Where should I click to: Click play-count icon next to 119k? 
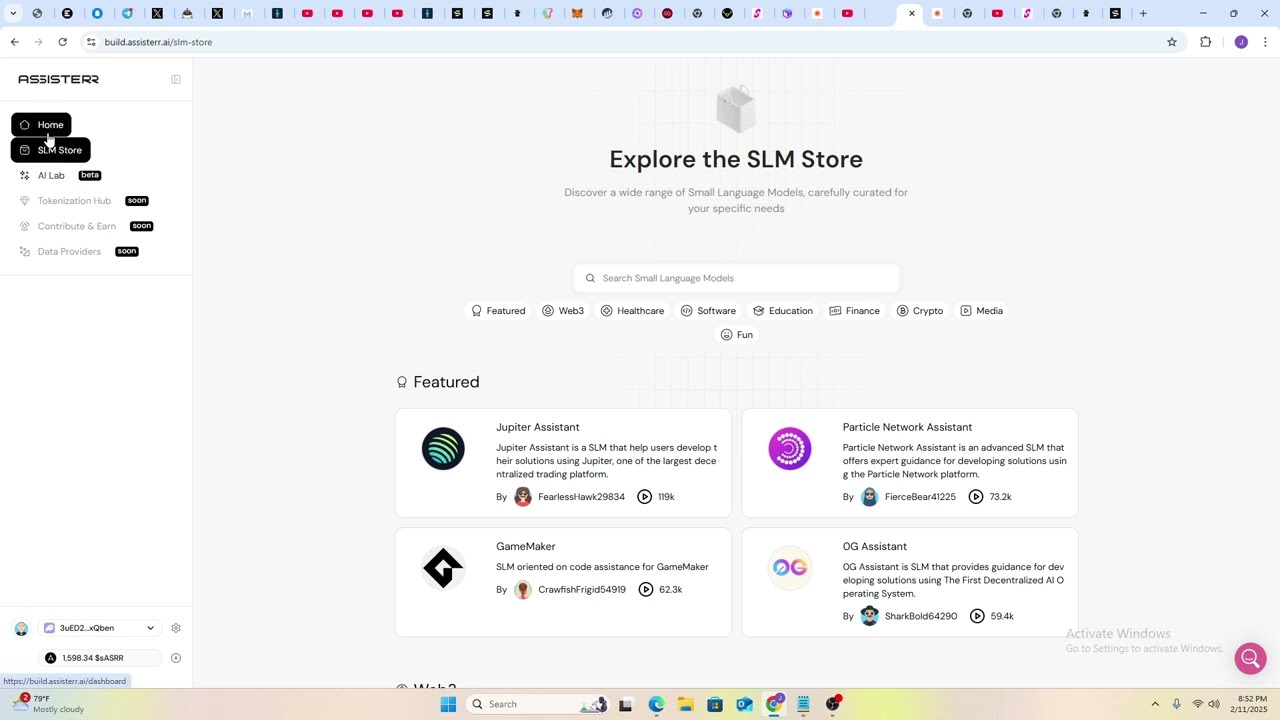pyautogui.click(x=645, y=497)
